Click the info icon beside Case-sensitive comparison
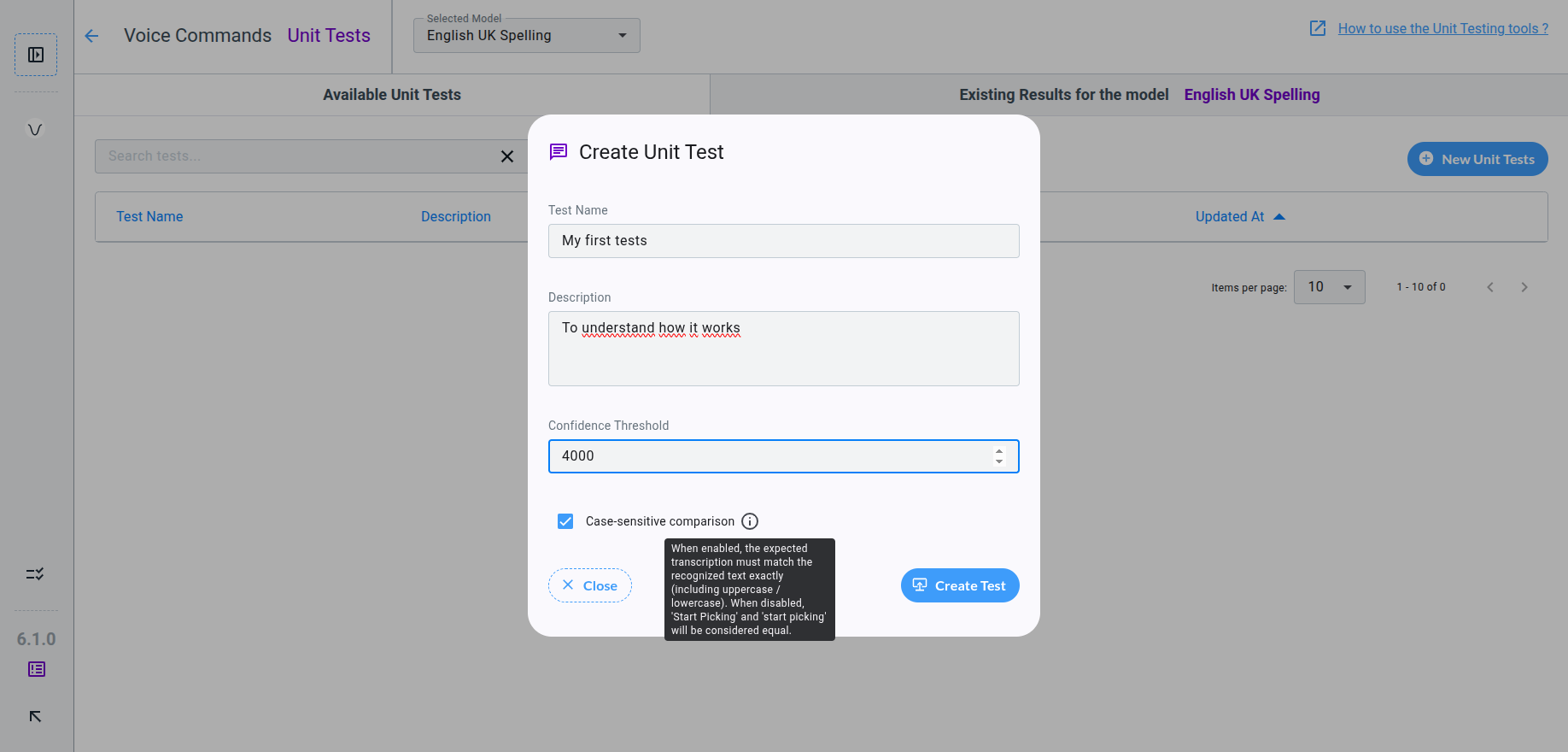Image resolution: width=1568 pixels, height=752 pixels. 750,521
